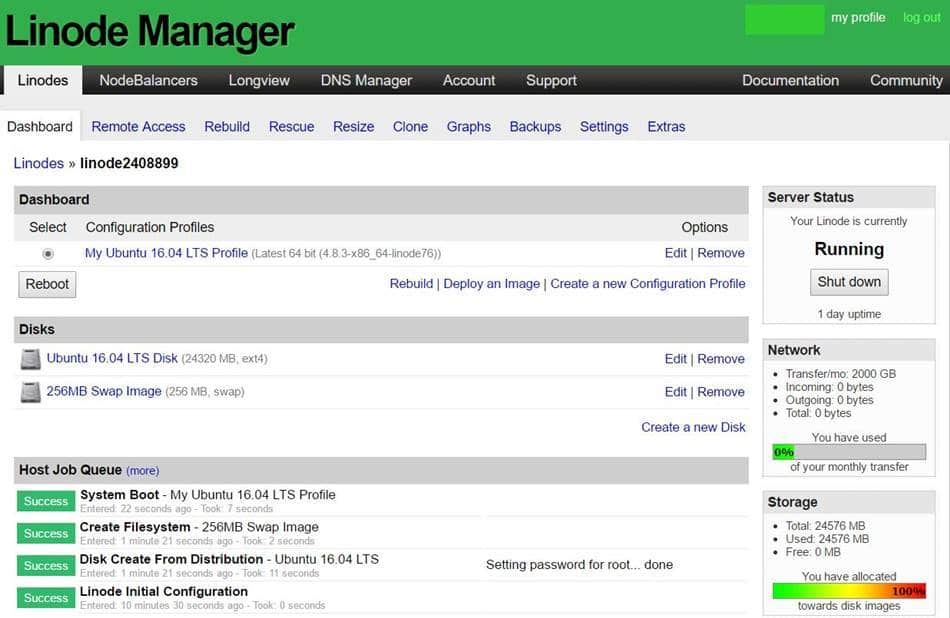Open the Deploy an Image link
The image size is (950, 618).
pos(491,284)
